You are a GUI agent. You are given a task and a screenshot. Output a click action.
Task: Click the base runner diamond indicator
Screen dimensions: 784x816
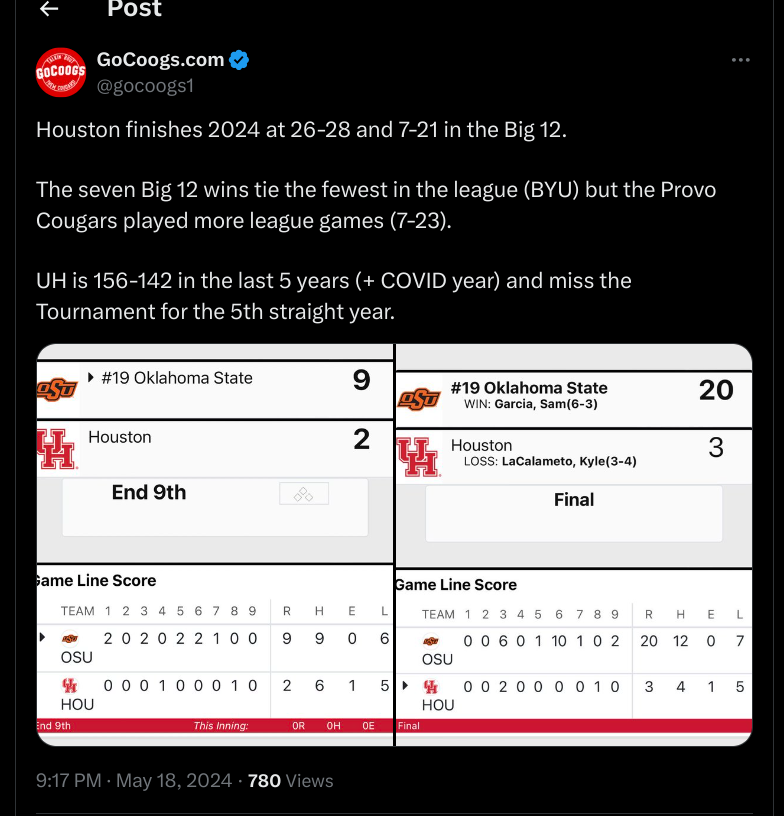click(304, 493)
